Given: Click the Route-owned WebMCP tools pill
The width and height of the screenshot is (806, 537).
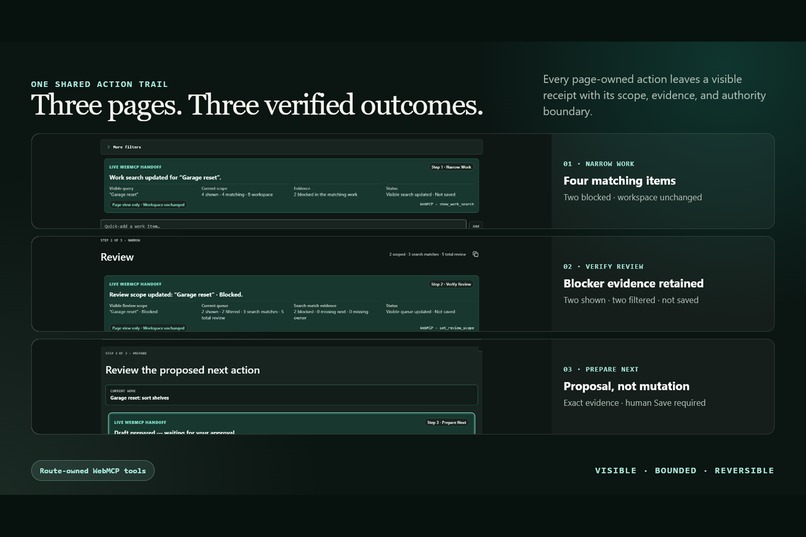Looking at the screenshot, I should pos(93,471).
